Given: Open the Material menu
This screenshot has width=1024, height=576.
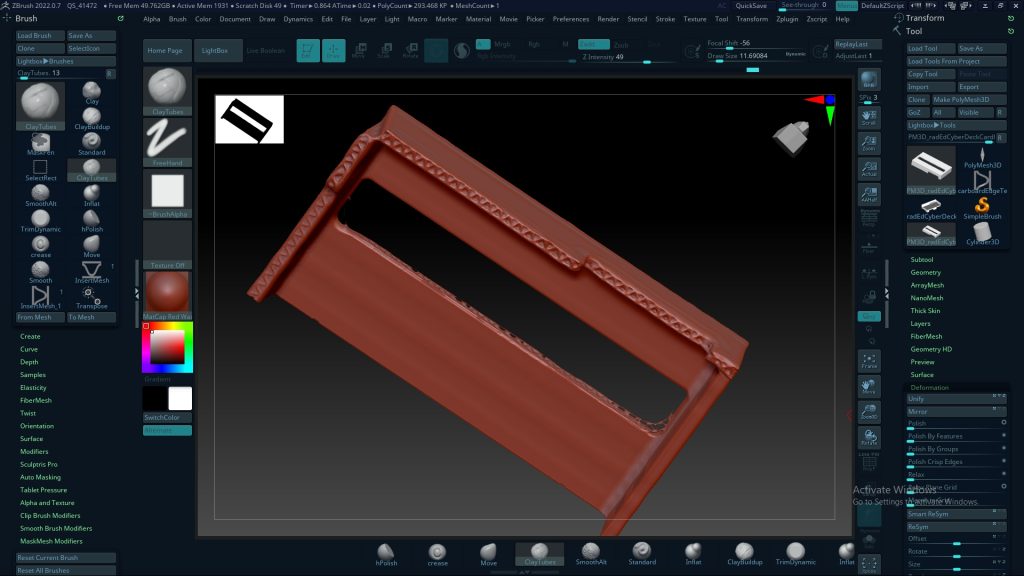Looking at the screenshot, I should tap(478, 19).
